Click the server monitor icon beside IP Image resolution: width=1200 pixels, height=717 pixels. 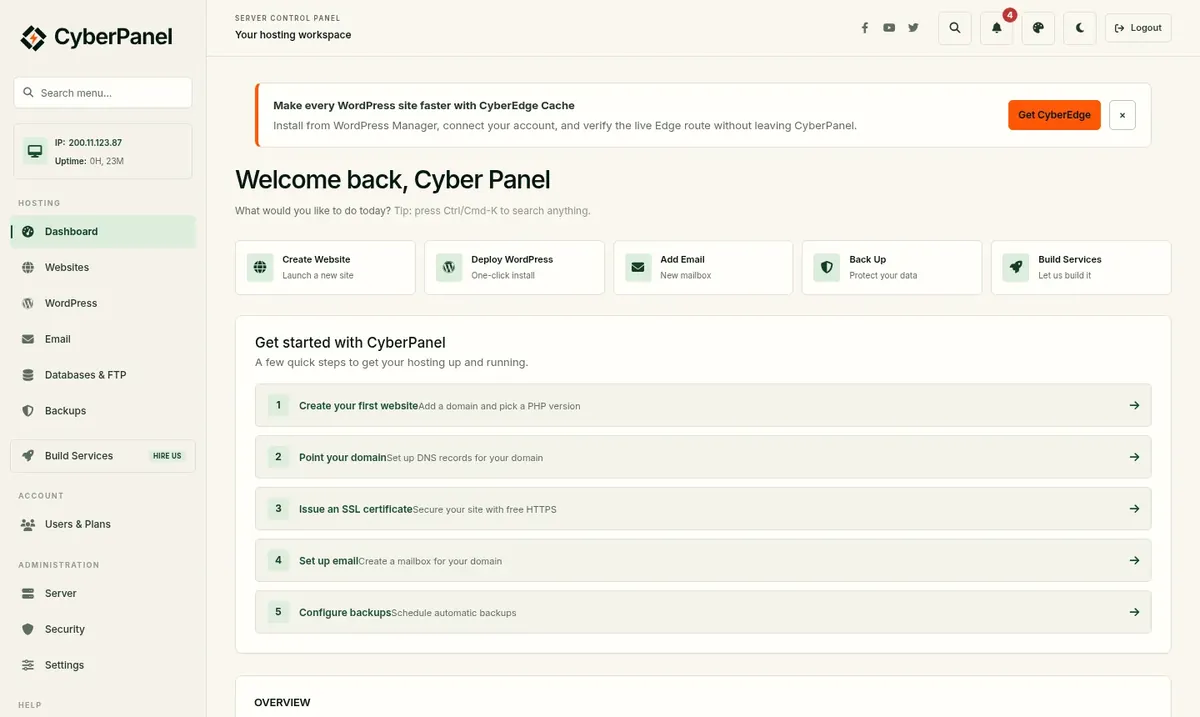coord(35,151)
